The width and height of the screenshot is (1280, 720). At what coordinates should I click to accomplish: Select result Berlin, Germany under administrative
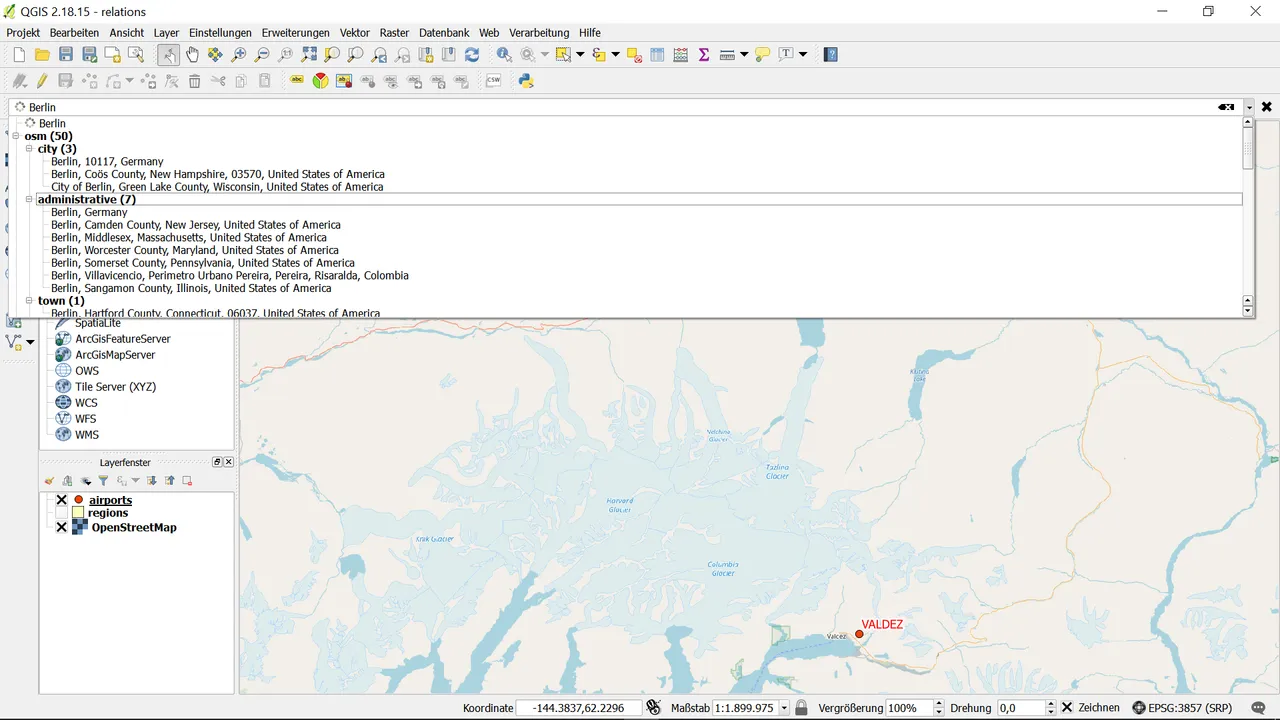tap(89, 212)
